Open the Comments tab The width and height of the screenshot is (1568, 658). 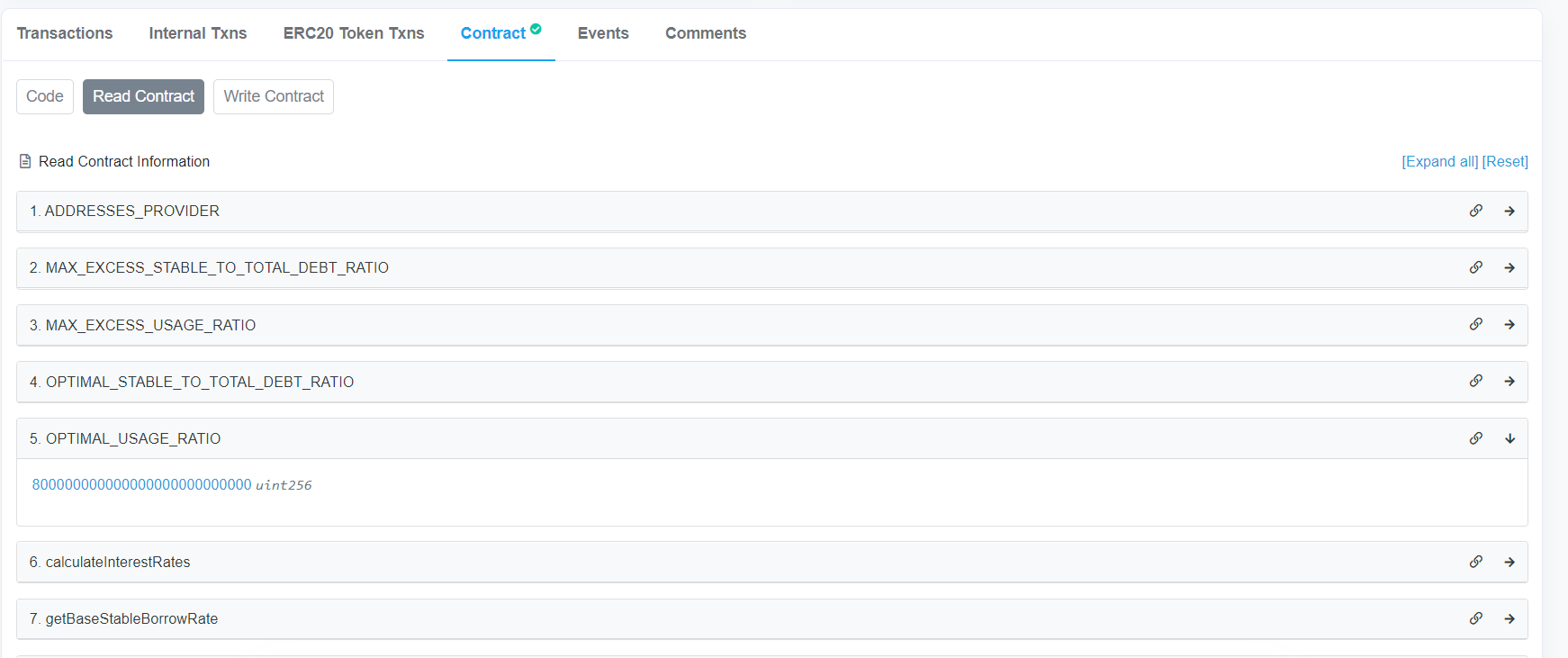706,33
